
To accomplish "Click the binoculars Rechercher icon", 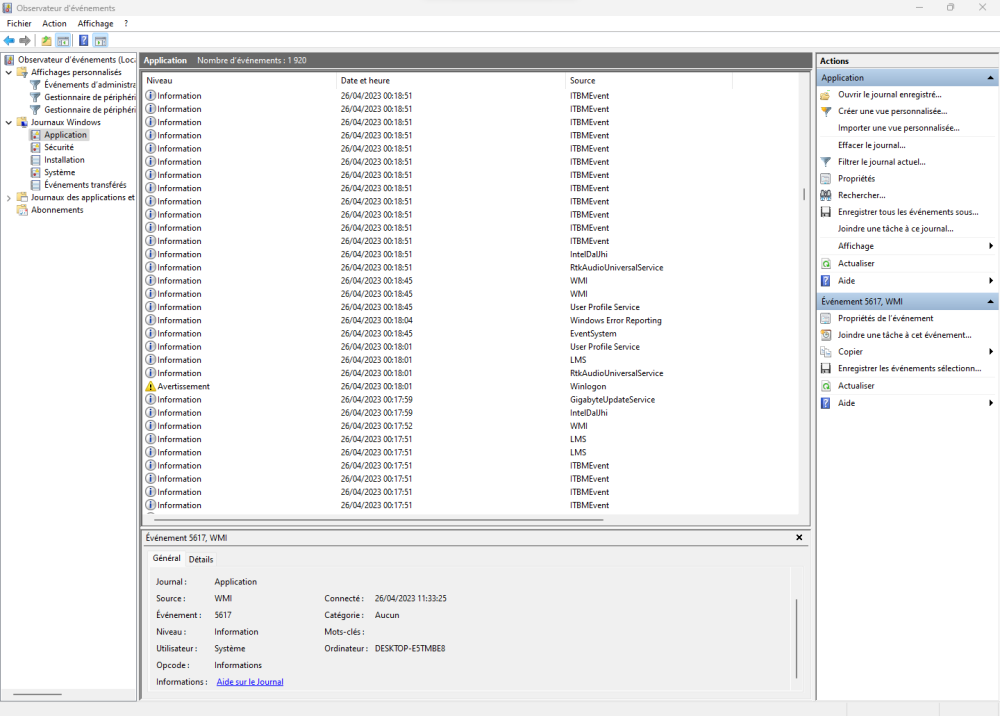I will pyautogui.click(x=825, y=195).
